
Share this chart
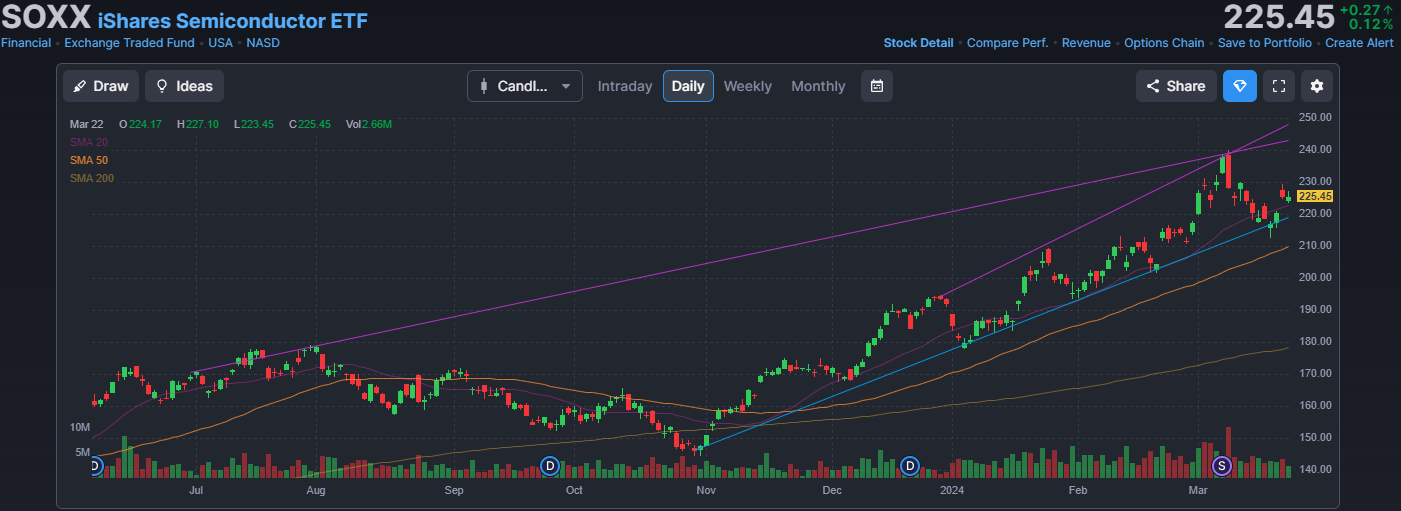[x=1176, y=86]
